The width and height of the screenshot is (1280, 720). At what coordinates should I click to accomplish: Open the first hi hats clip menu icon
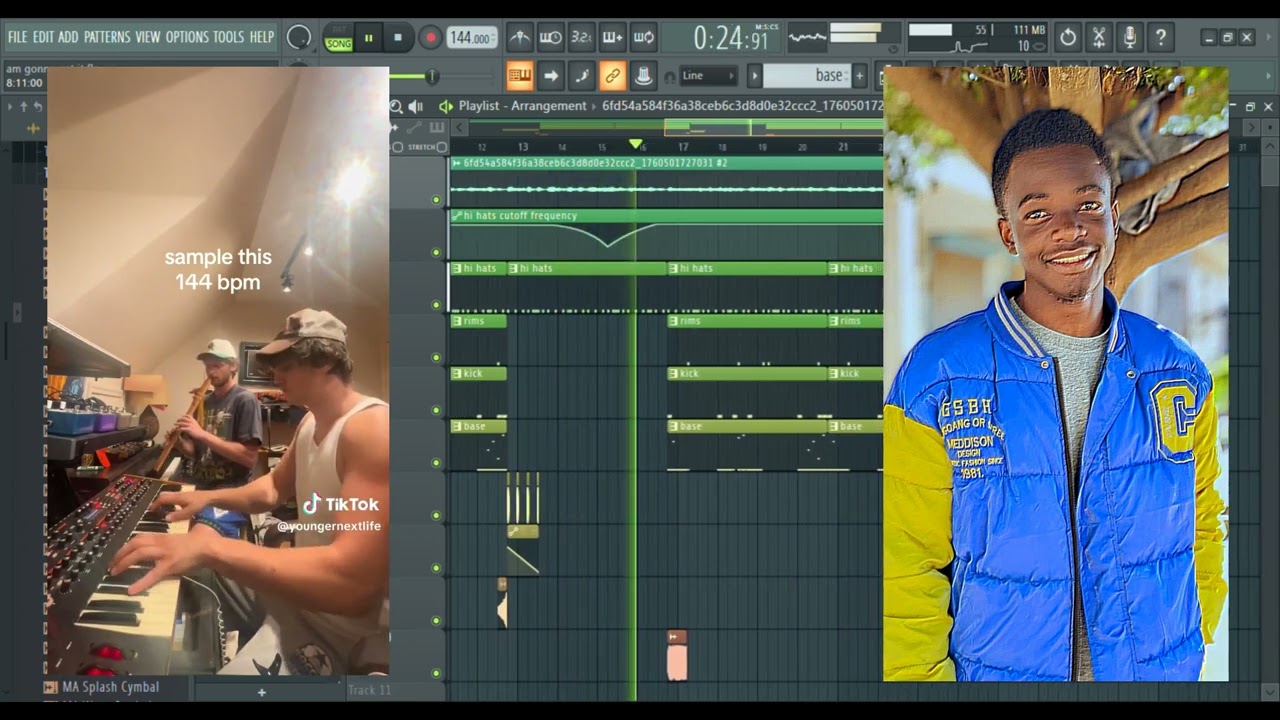[456, 268]
